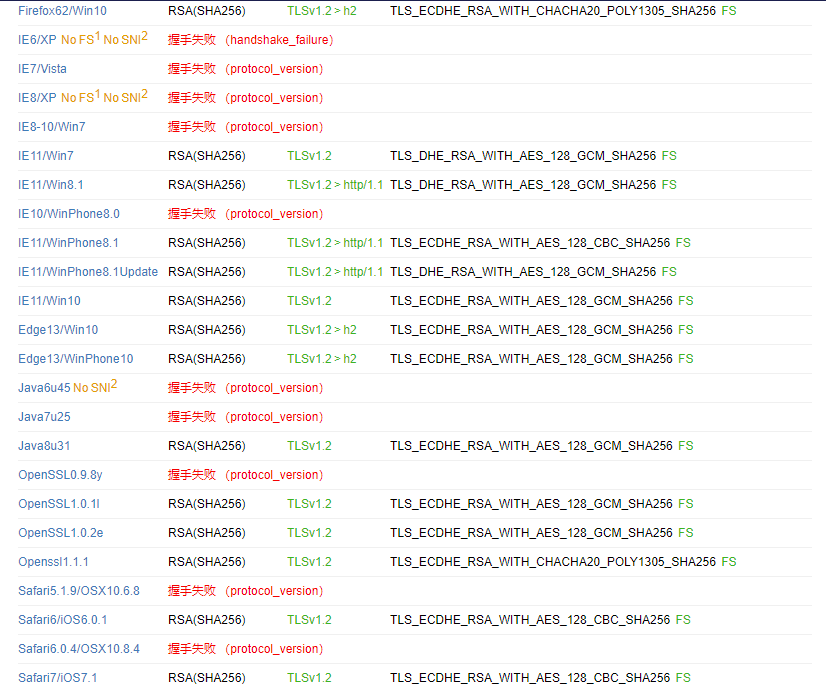Click the CHACHA20_POLY1305 cipher in the Firefox62/Win10 row

(553, 11)
